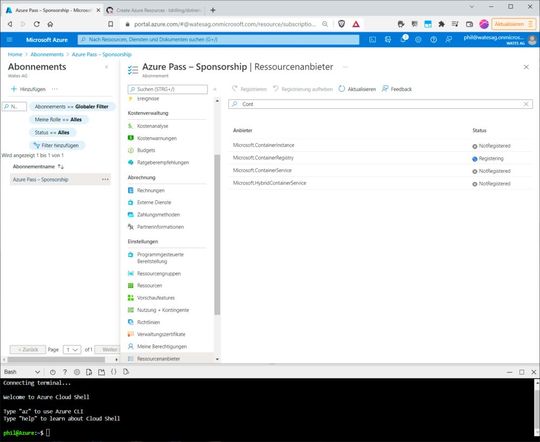540x442 pixels.
Task: Open the Azure portal hamburger menu
Action: click(9, 40)
